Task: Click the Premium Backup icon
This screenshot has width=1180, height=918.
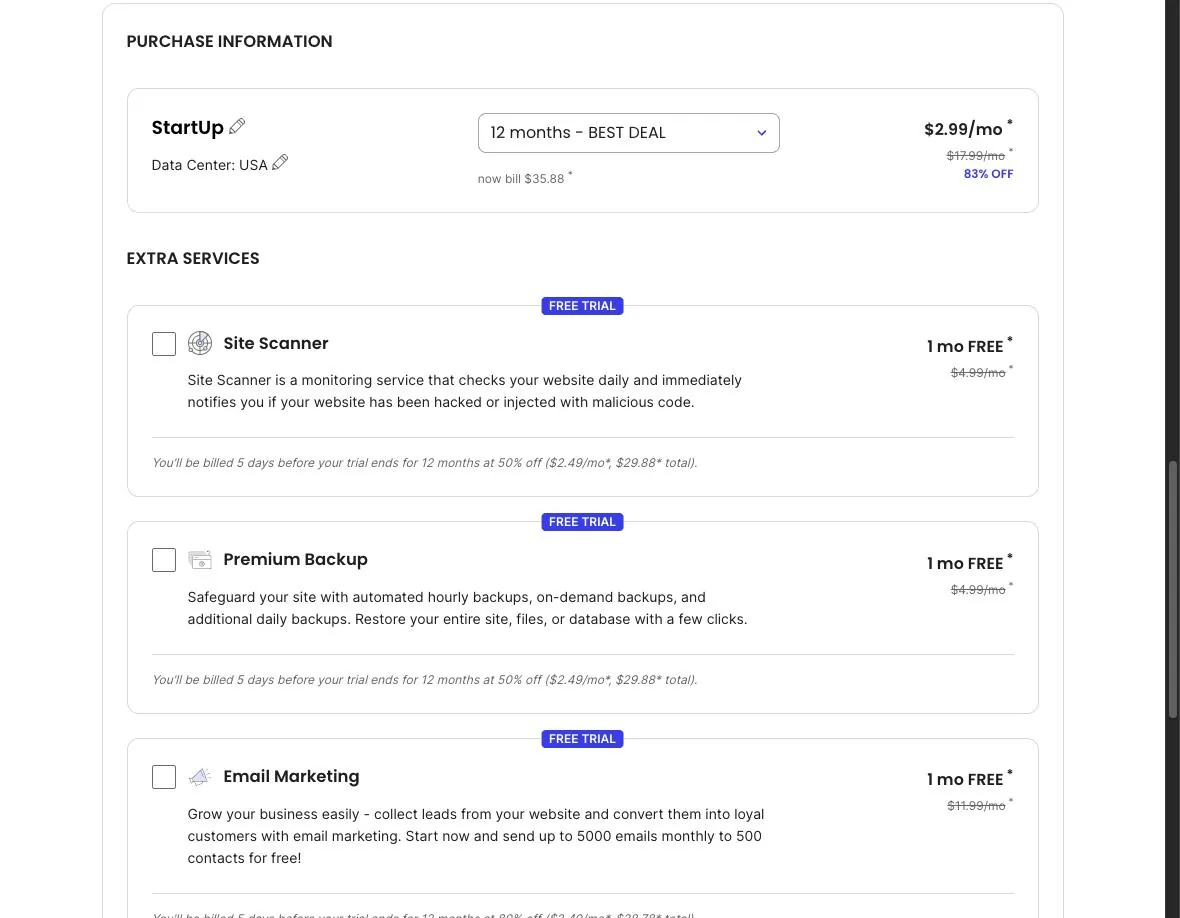Action: (x=199, y=560)
